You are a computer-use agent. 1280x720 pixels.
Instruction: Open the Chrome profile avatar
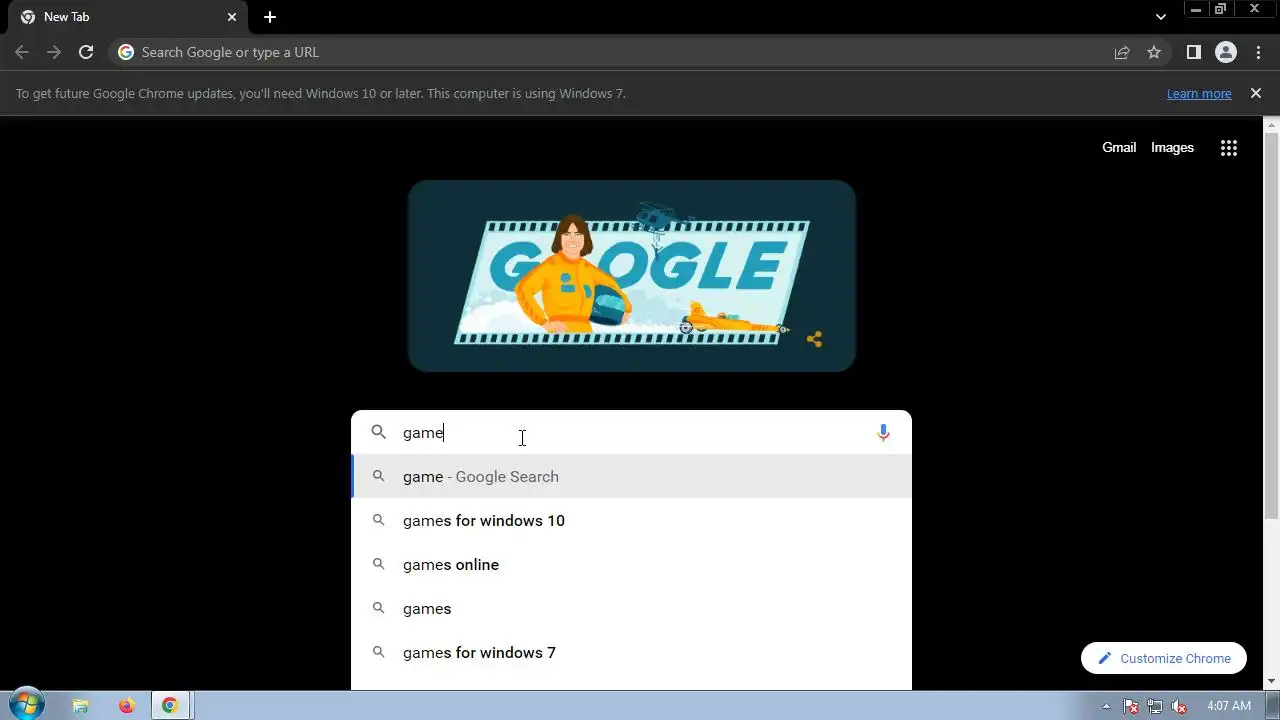coord(1226,52)
